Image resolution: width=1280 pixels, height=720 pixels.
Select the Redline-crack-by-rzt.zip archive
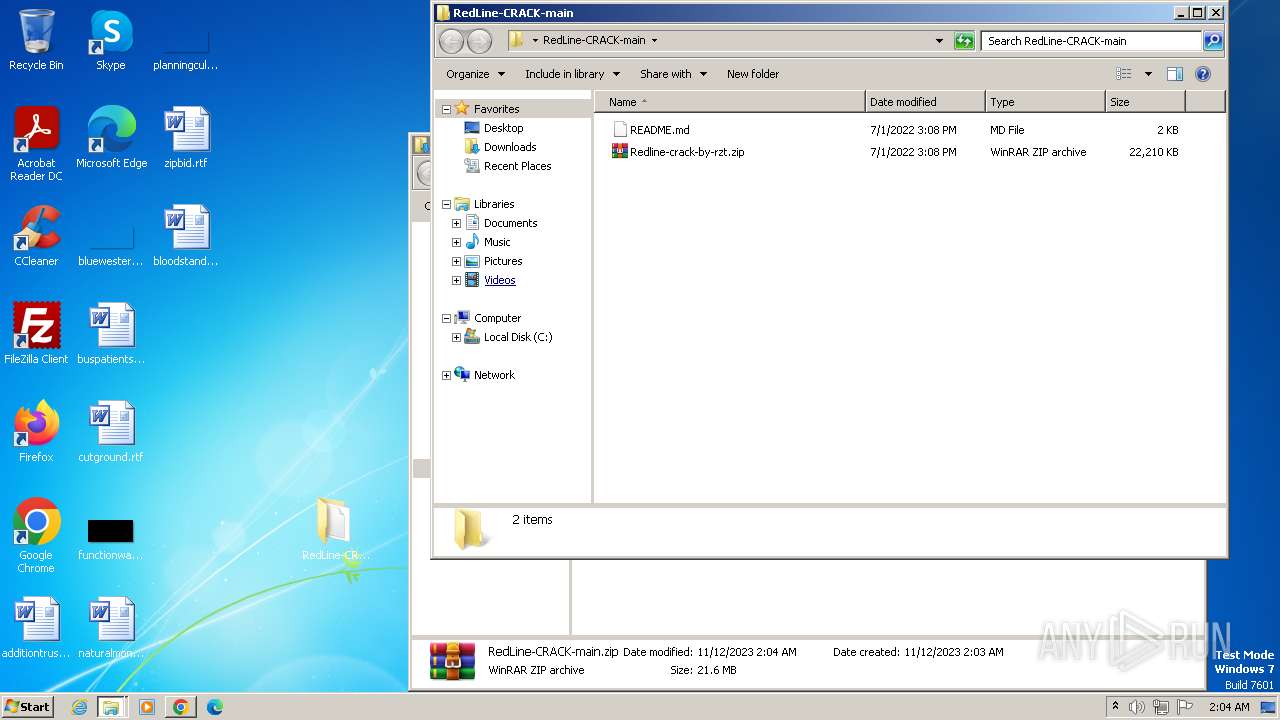(x=678, y=152)
